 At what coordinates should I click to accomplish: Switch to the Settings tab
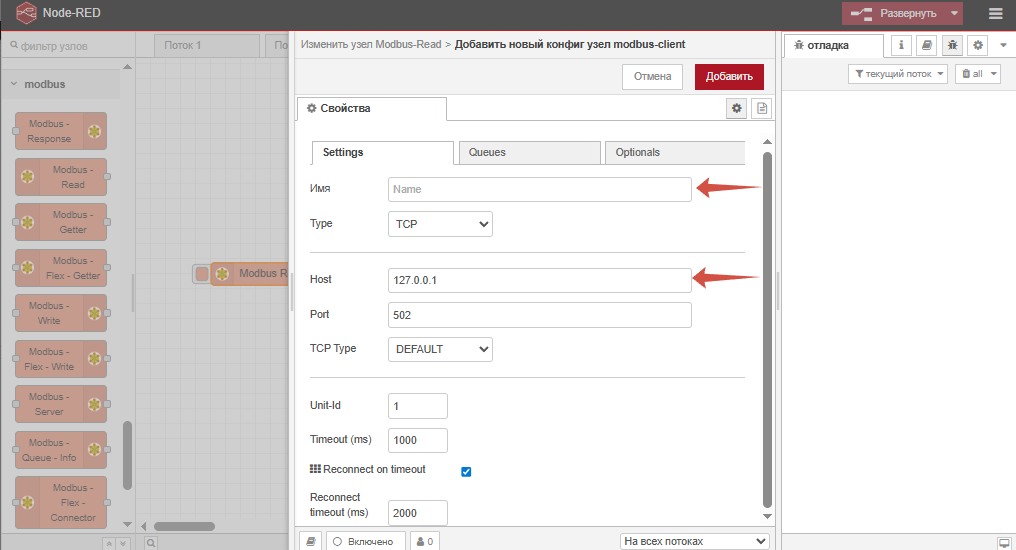pyautogui.click(x=383, y=153)
